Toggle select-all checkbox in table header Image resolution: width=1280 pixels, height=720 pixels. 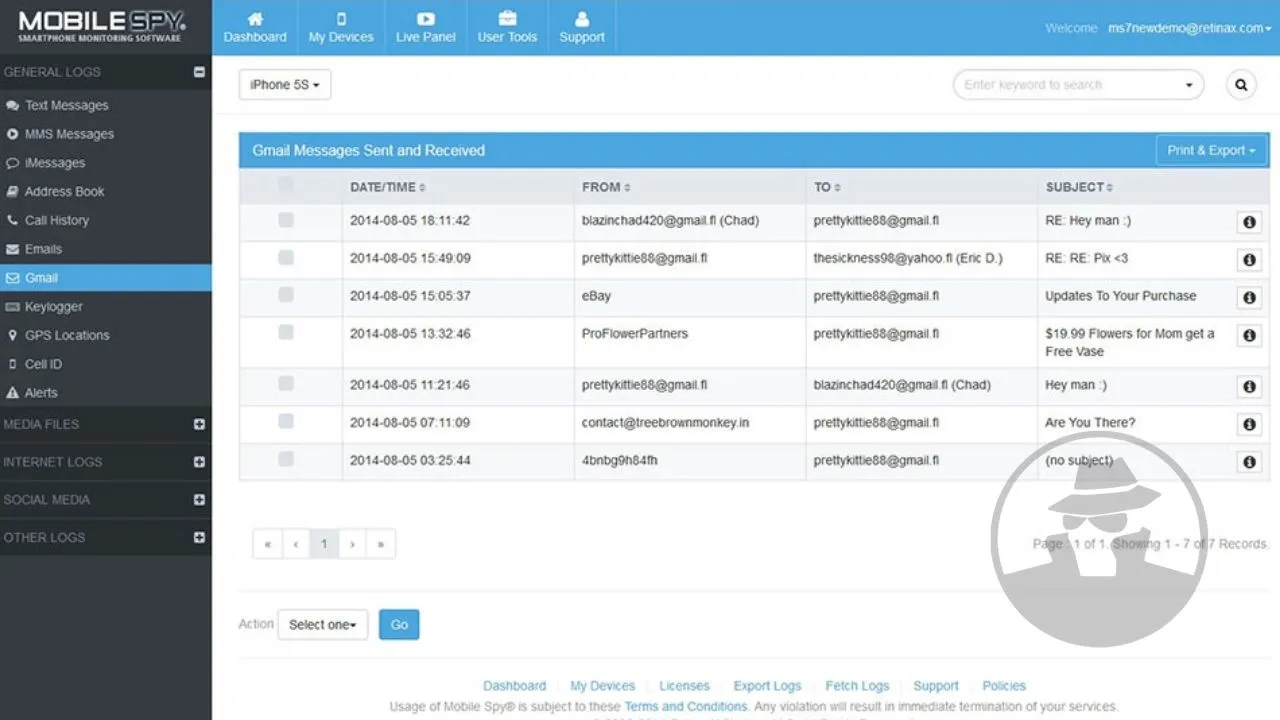coord(286,184)
